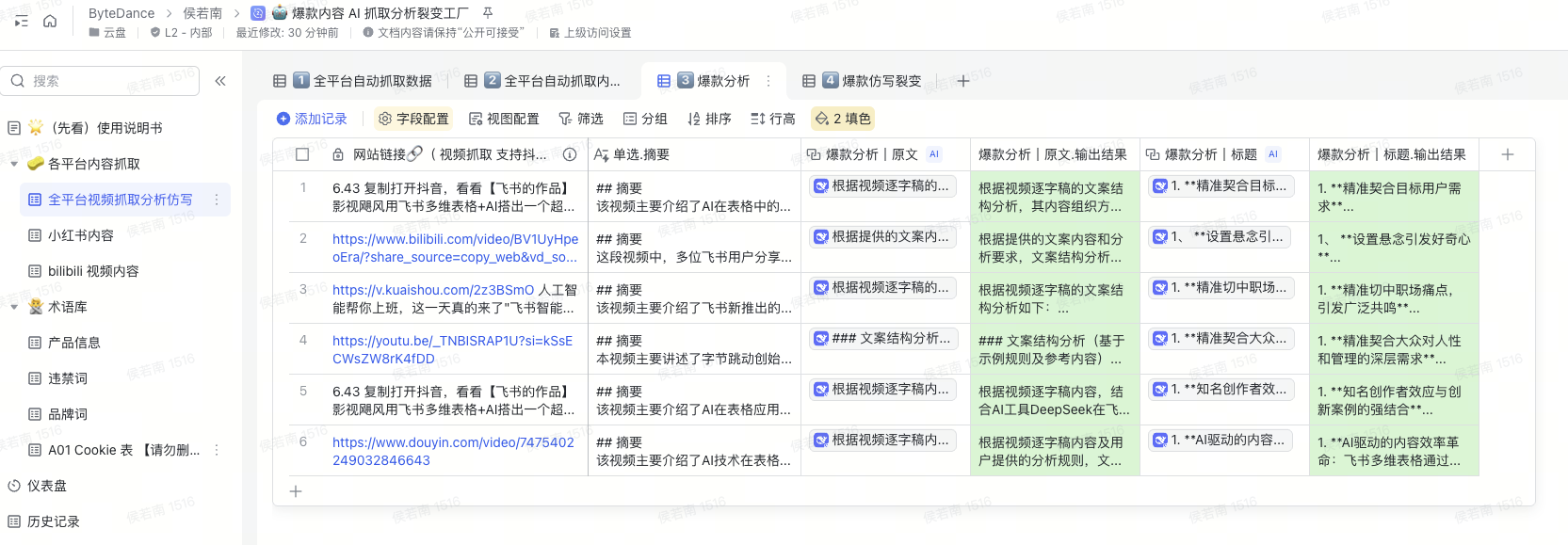
Task: Collapse the 术语库 tree section
Action: pyautogui.click(x=14, y=307)
